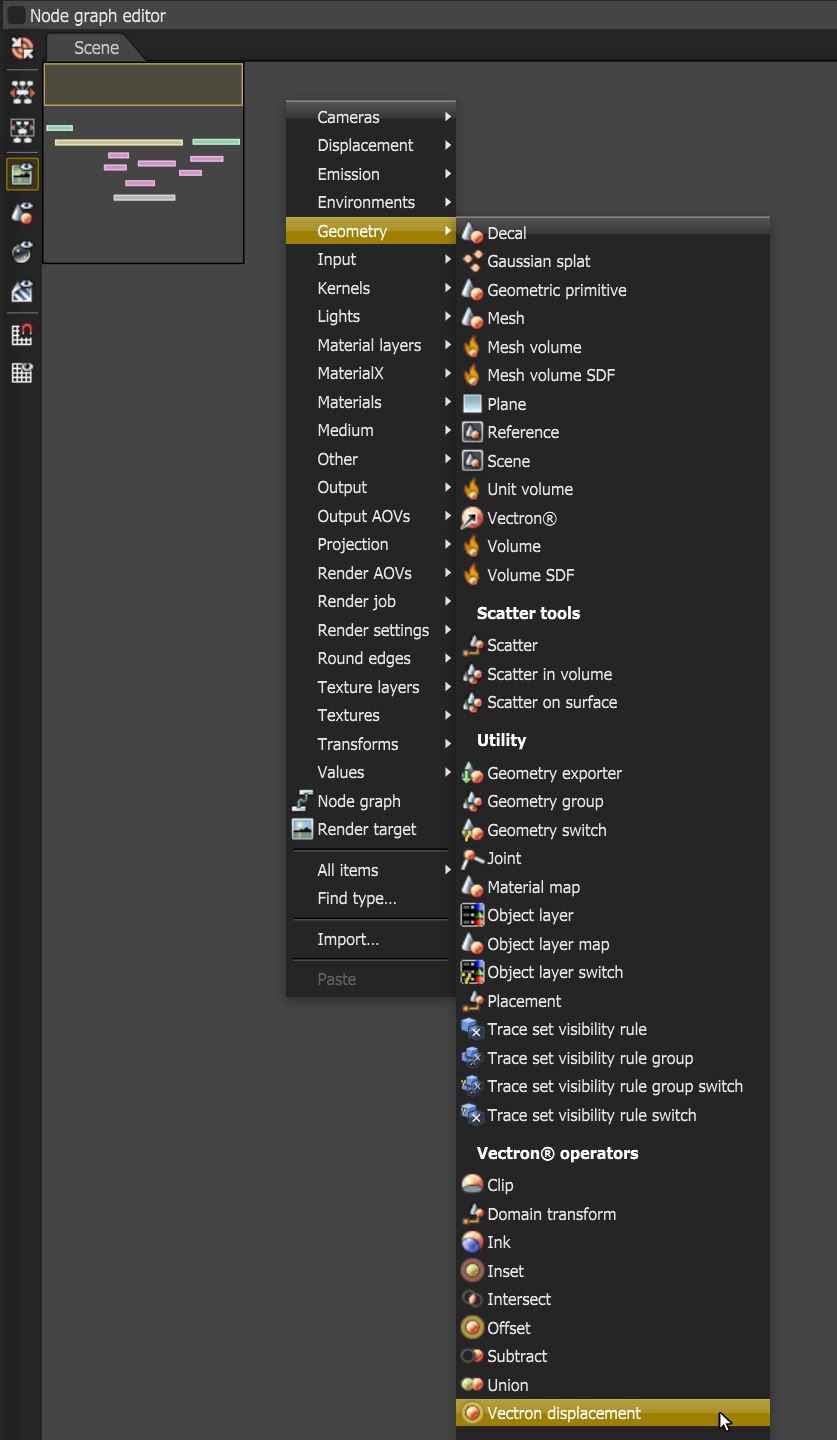Screen dimensions: 837x1440
Task: Click the Gaussian splat icon
Action: [x=472, y=261]
